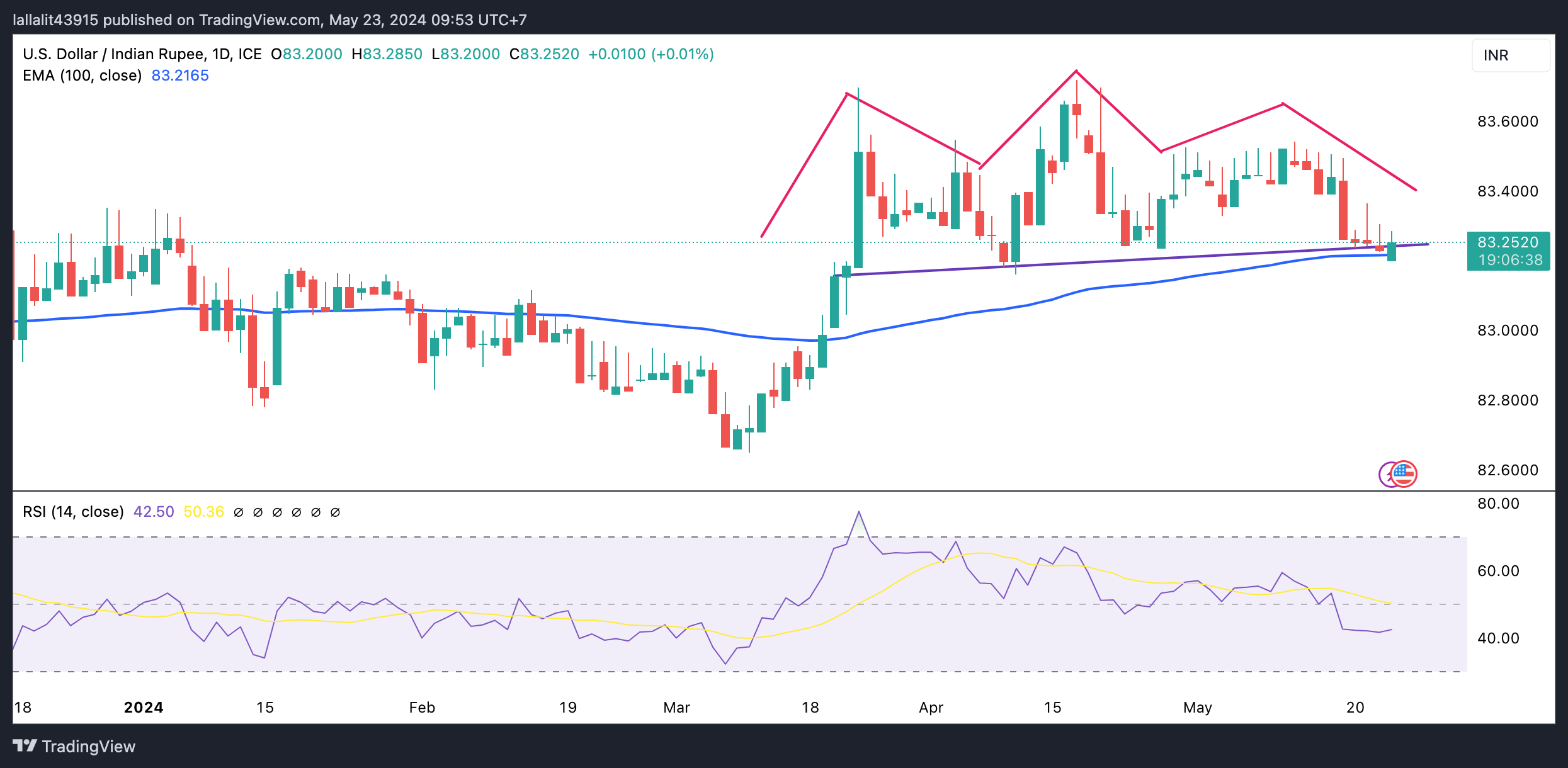Select the RSI (14, close) indicator legend

click(73, 511)
